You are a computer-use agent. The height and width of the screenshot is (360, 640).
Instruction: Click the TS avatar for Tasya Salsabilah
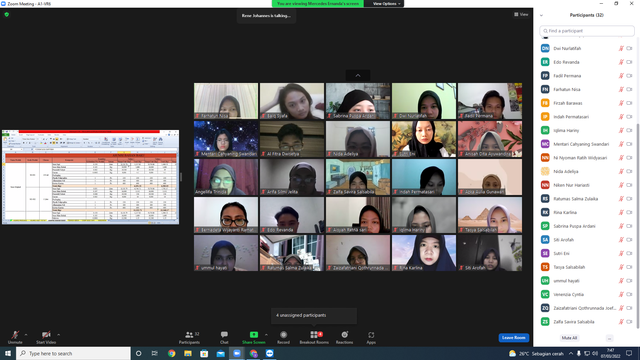(x=545, y=267)
